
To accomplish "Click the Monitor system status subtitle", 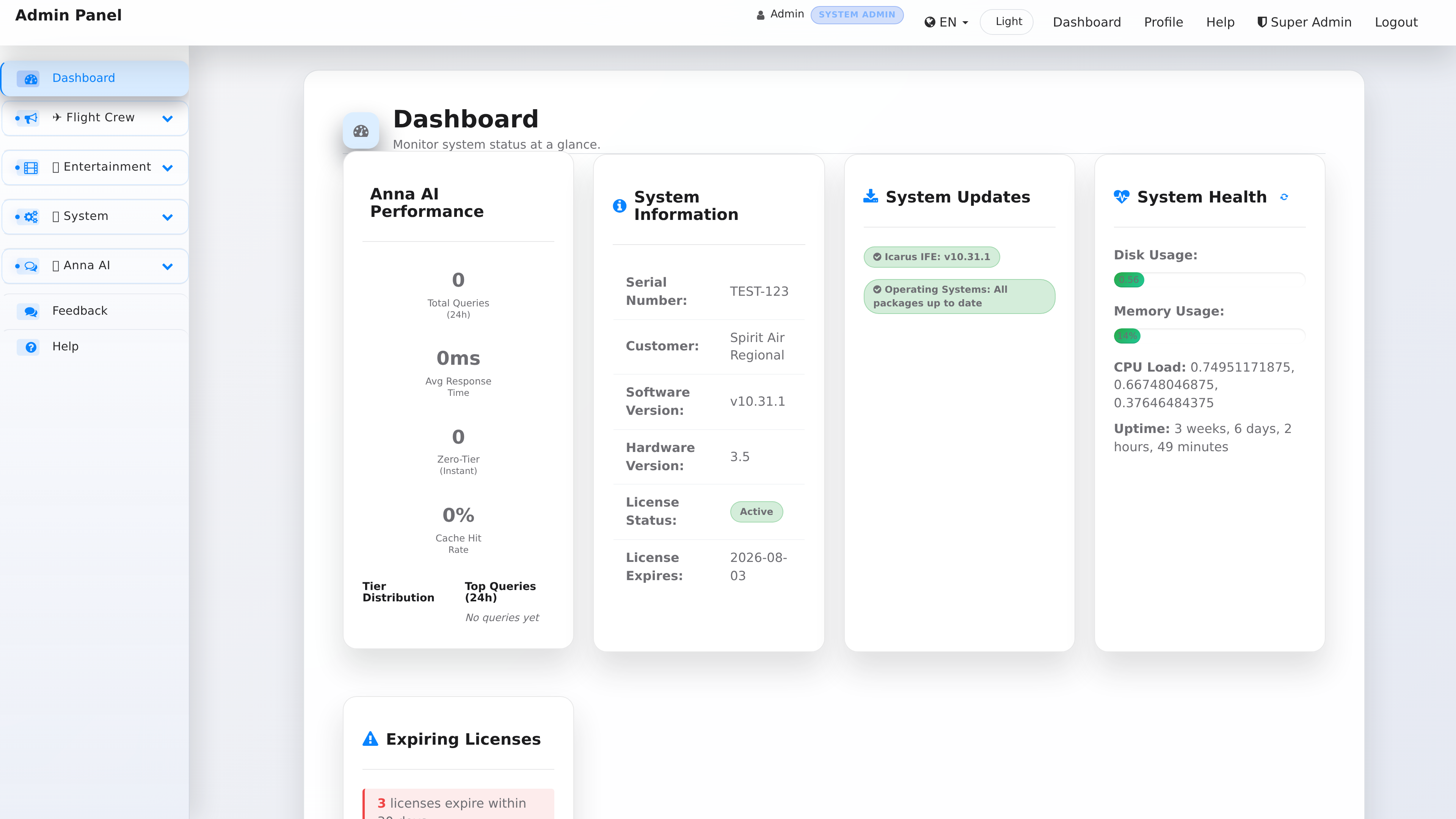I will point(496,145).
